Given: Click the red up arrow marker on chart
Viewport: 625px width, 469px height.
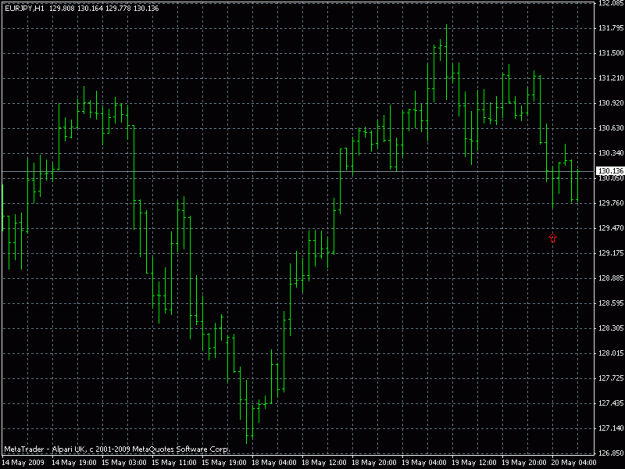Looking at the screenshot, I should point(552,238).
